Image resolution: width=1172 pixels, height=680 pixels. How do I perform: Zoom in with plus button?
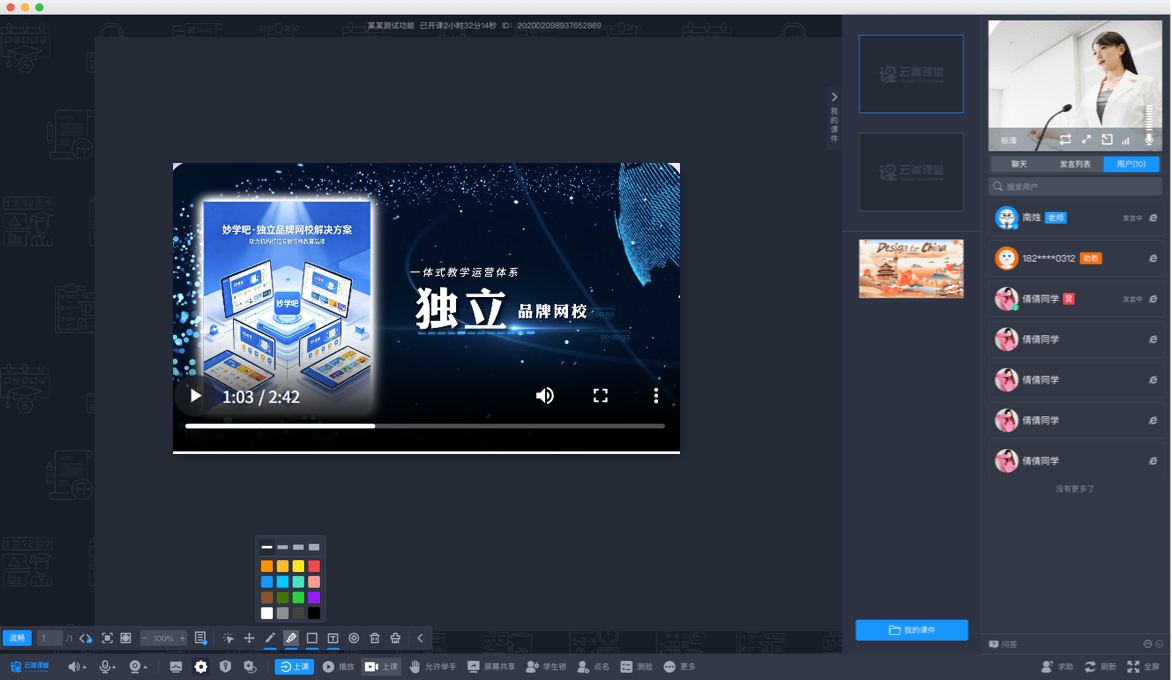182,638
